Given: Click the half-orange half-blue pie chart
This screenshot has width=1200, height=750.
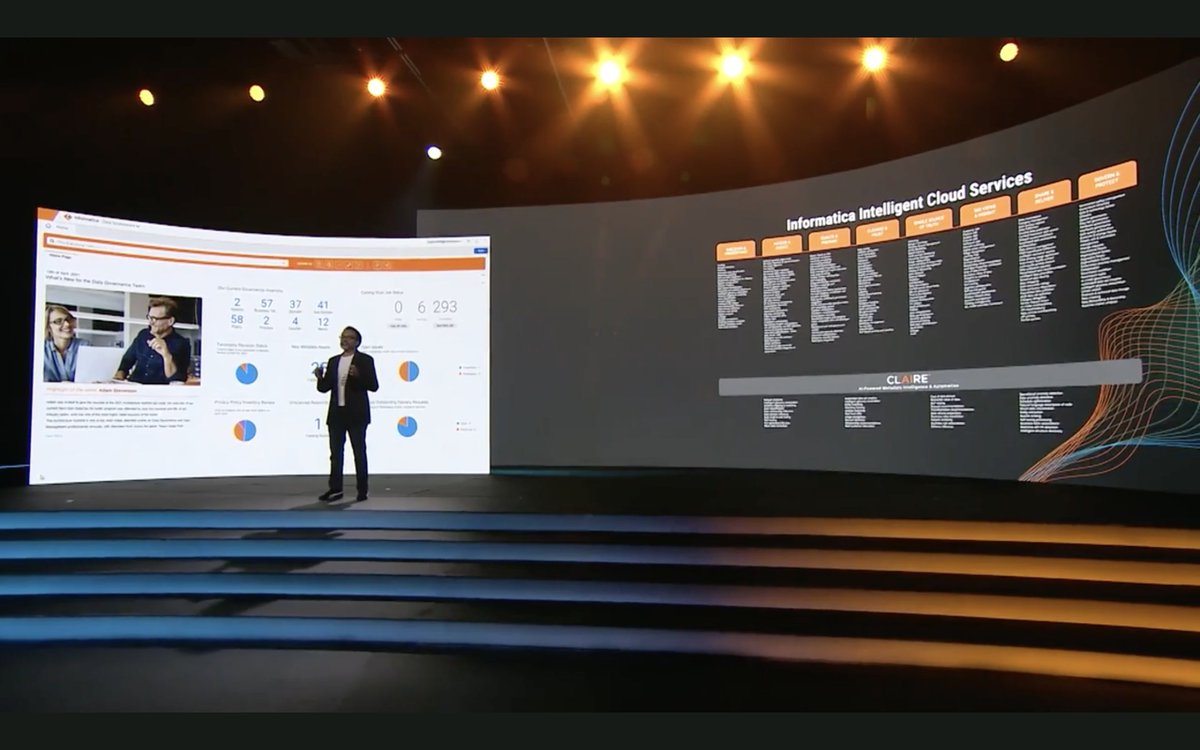Looking at the screenshot, I should point(409,371).
